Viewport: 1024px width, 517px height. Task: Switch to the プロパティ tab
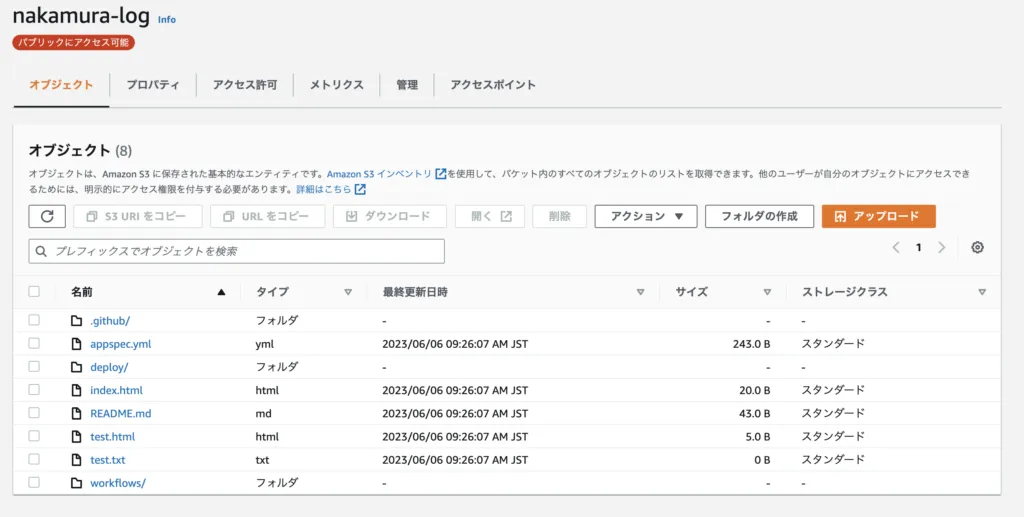(x=153, y=85)
